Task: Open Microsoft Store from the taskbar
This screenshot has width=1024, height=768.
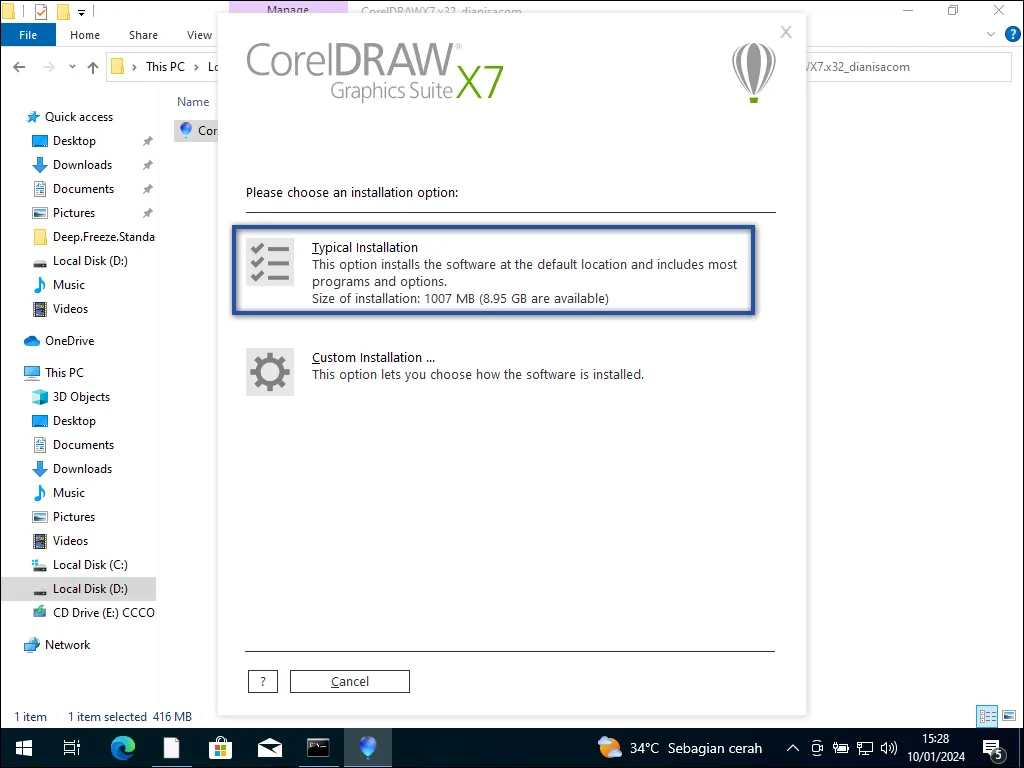Action: click(x=220, y=748)
